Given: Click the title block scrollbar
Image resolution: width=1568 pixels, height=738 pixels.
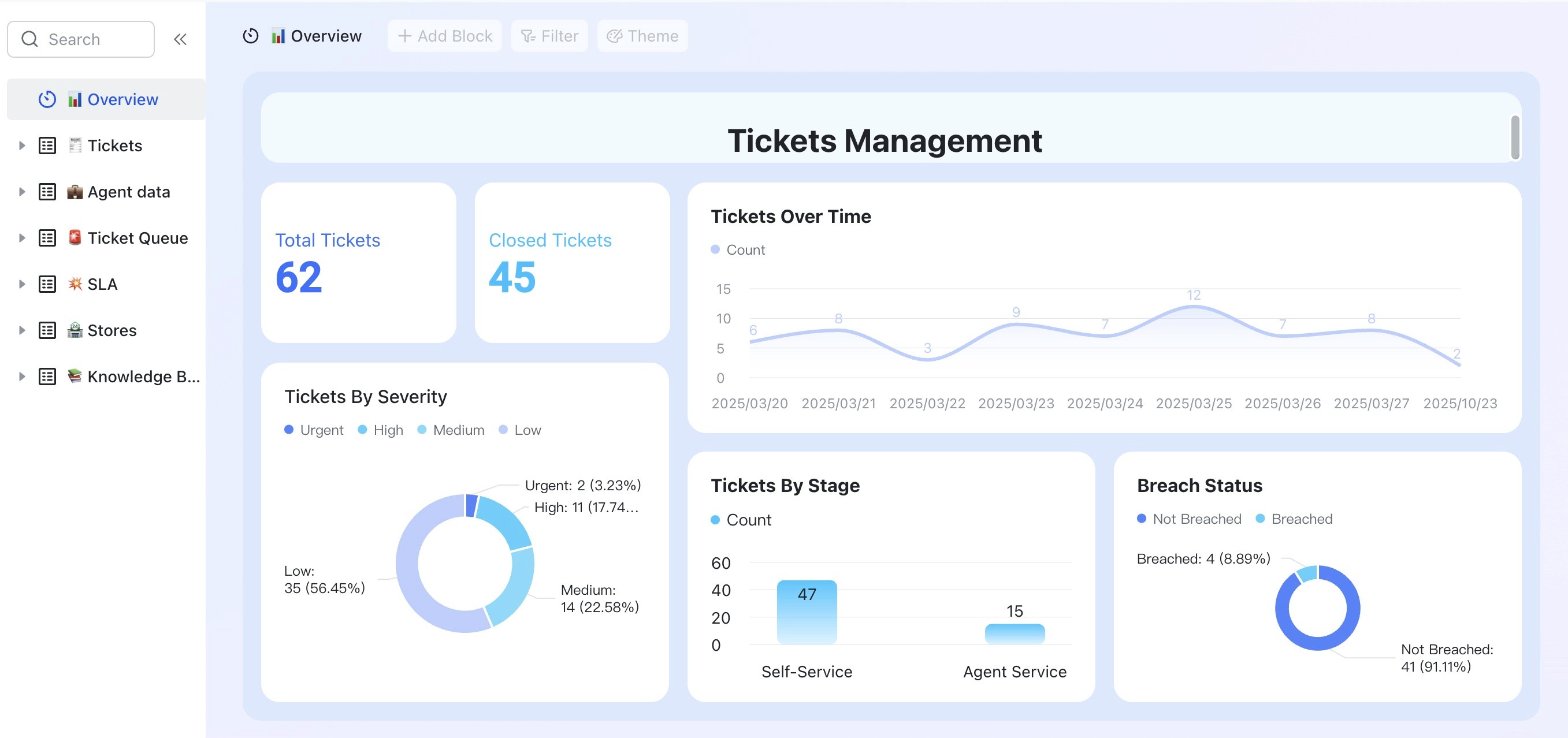Looking at the screenshot, I should (x=1514, y=137).
